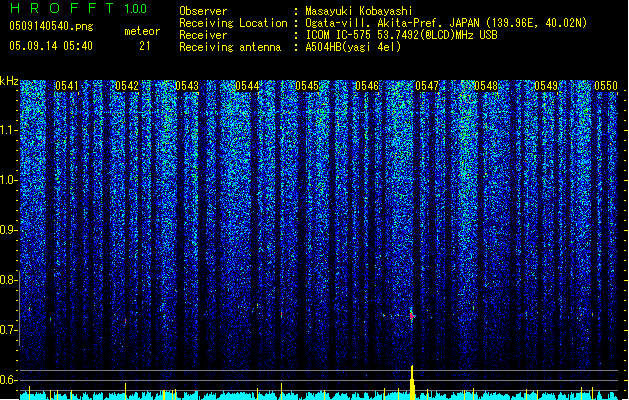Click the red meteor echo near 0547

click(412, 316)
